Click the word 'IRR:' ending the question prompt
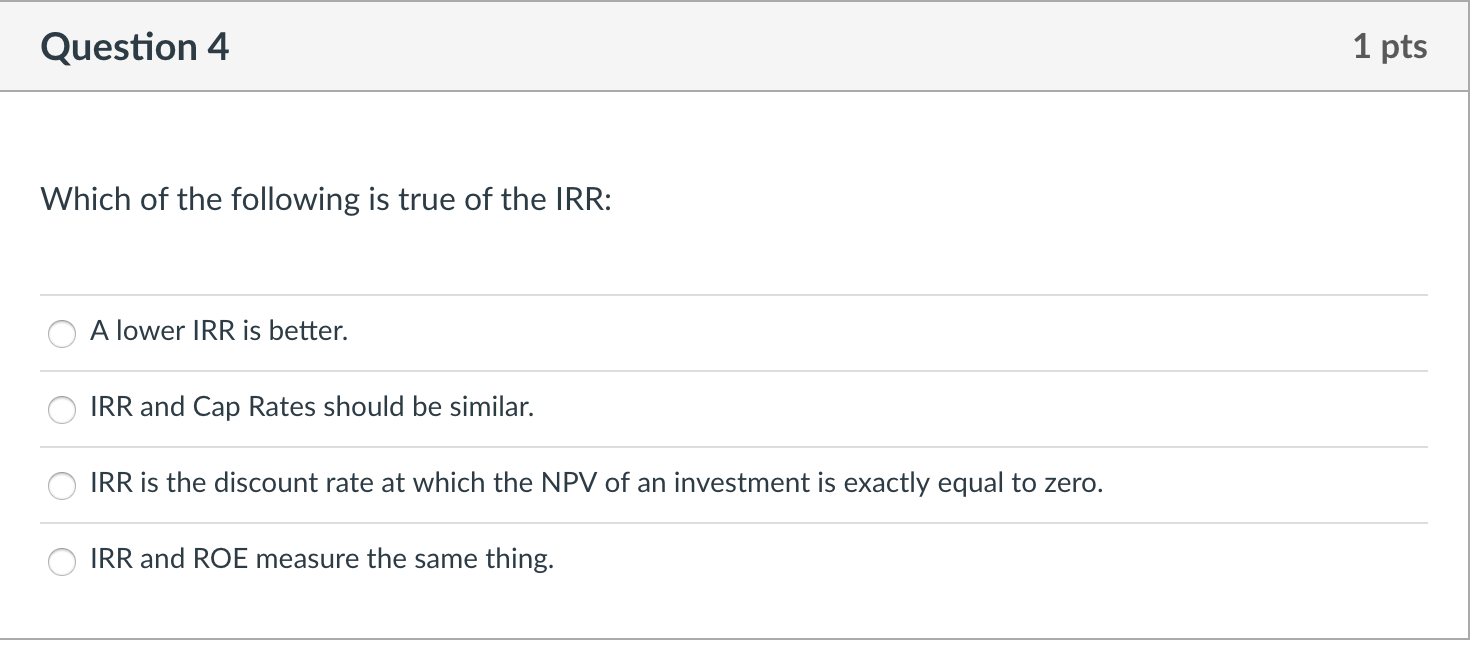1472x656 pixels. coord(582,200)
